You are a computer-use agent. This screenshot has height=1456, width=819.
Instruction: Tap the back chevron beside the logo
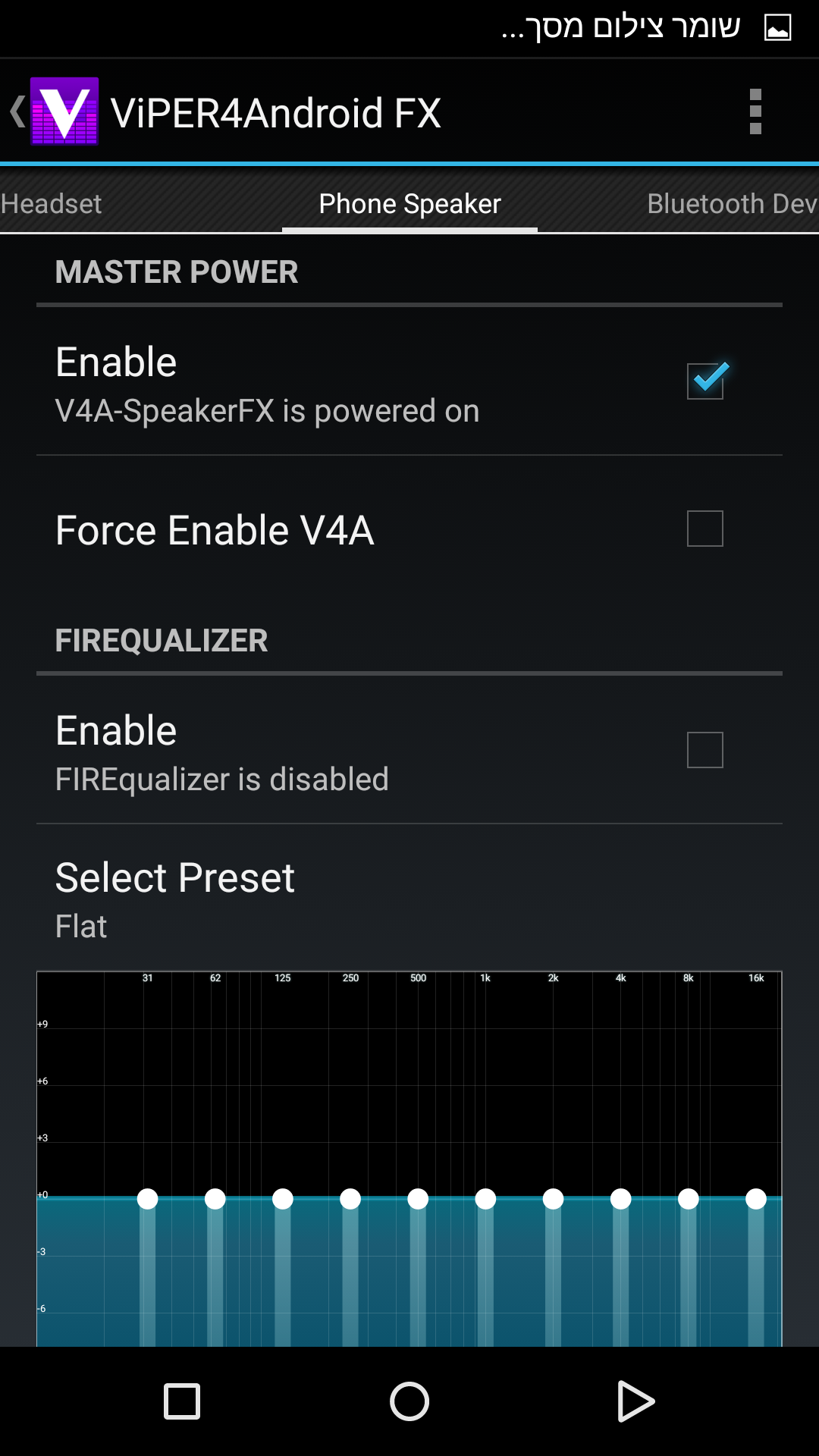coord(17,111)
